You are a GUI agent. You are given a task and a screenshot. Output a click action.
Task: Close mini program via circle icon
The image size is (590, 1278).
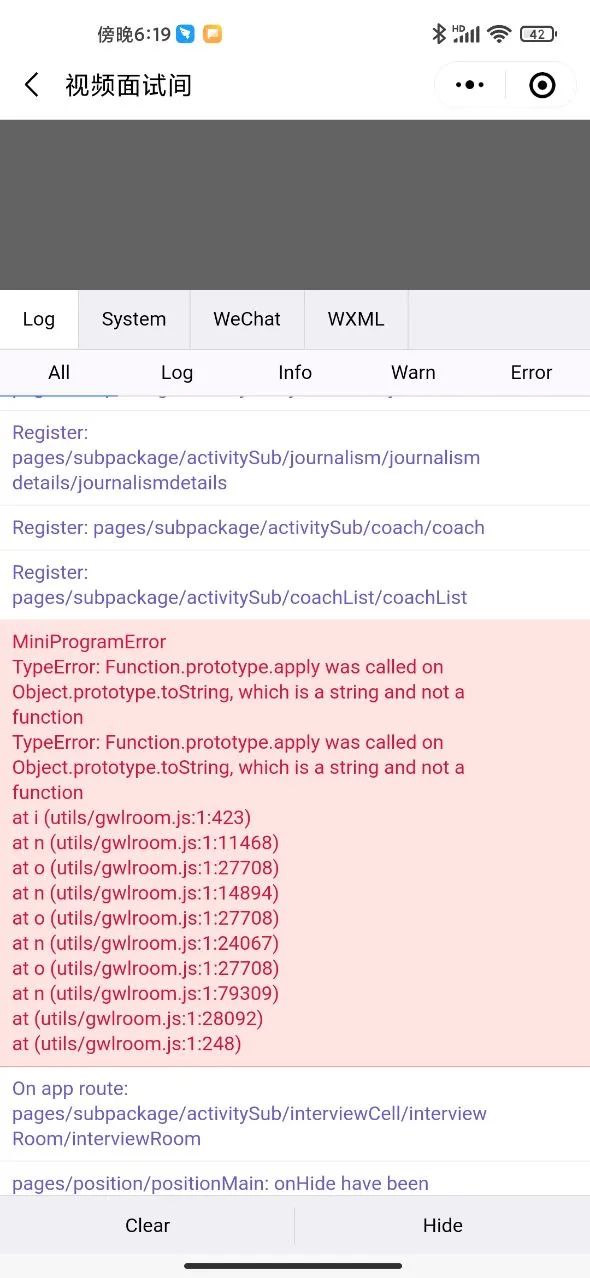542,85
